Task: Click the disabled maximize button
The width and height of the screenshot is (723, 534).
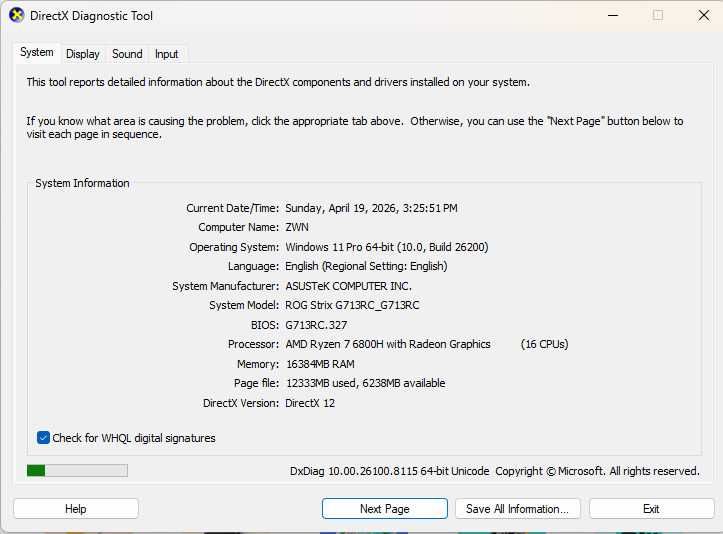Action: click(658, 15)
